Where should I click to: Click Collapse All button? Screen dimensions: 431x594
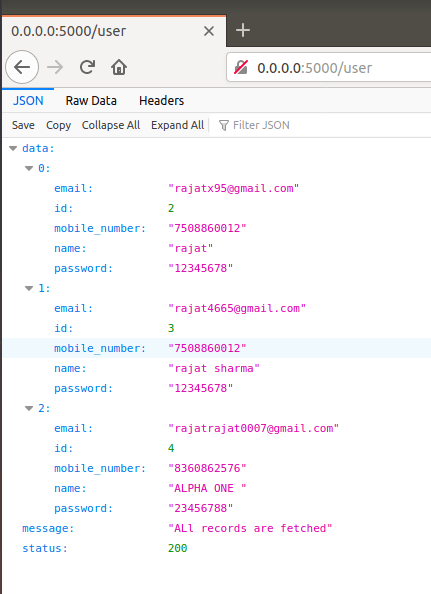111,125
